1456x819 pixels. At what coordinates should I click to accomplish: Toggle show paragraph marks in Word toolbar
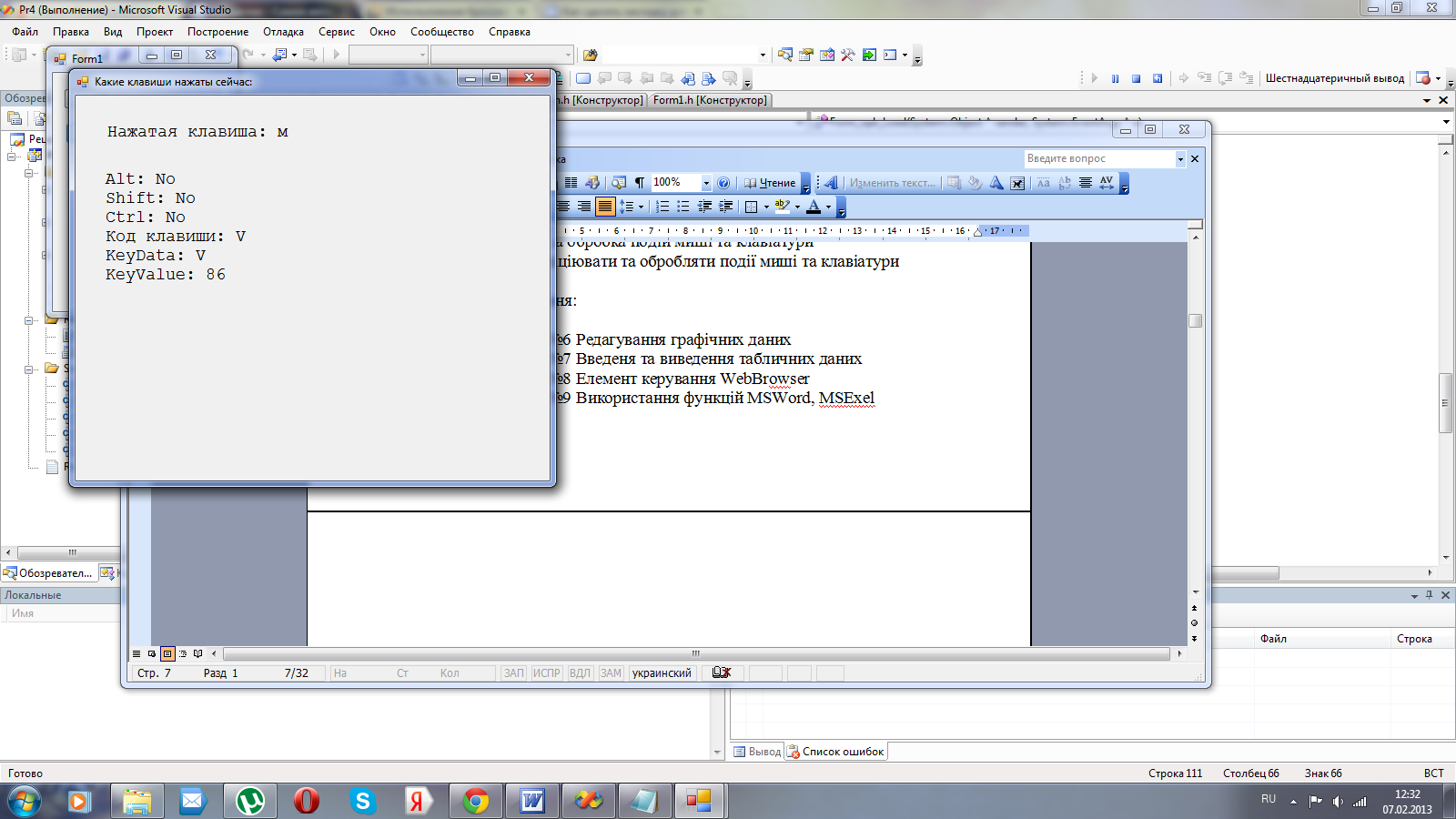640,183
